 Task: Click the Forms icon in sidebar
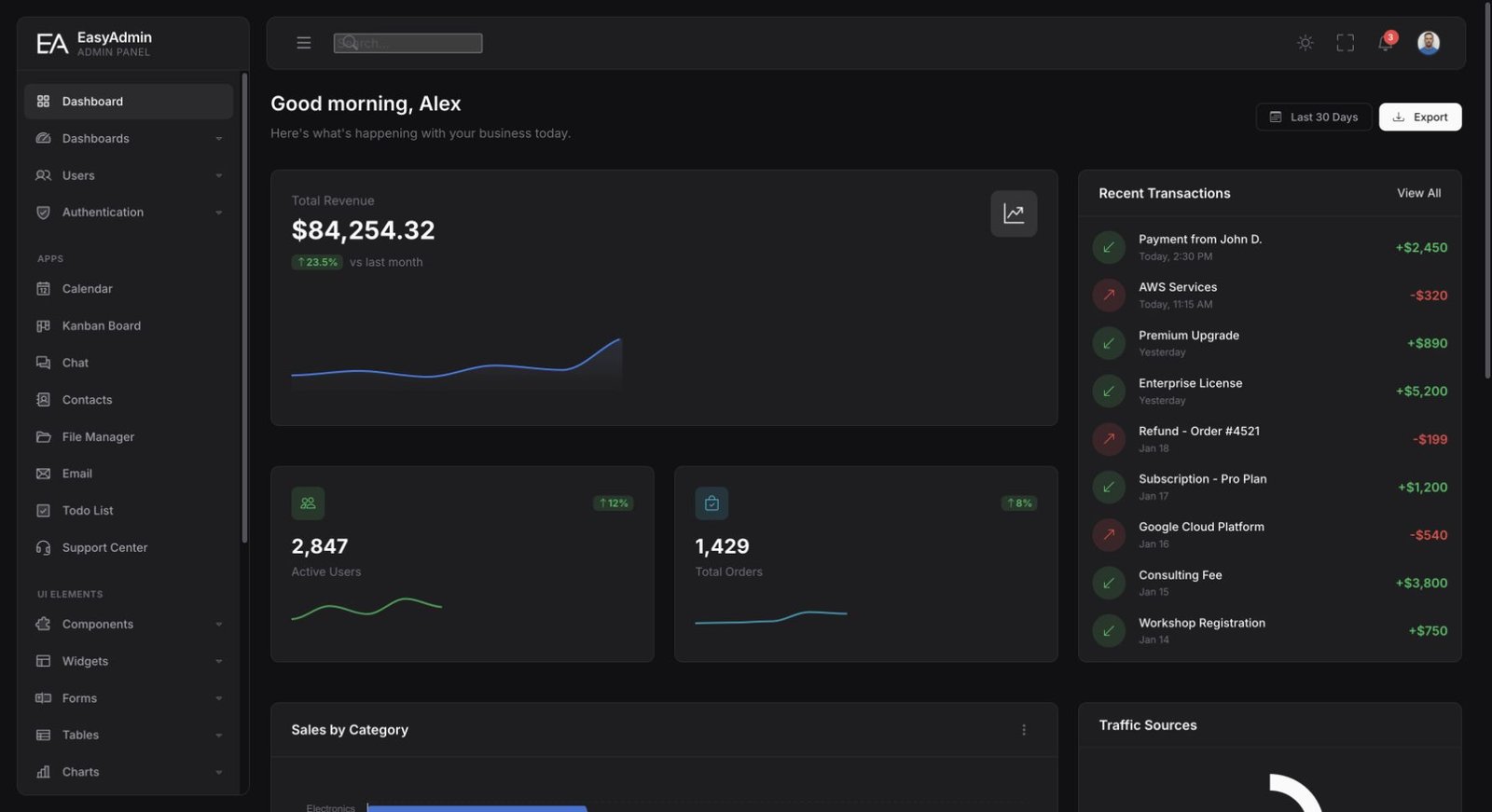click(x=43, y=698)
